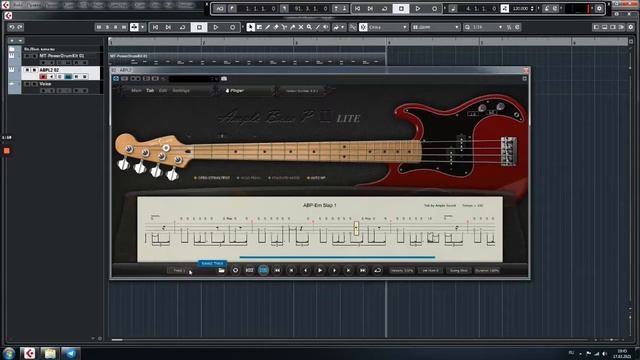
Task: Select the MT-PowerDrumKit 01 track
Action: tap(61, 56)
